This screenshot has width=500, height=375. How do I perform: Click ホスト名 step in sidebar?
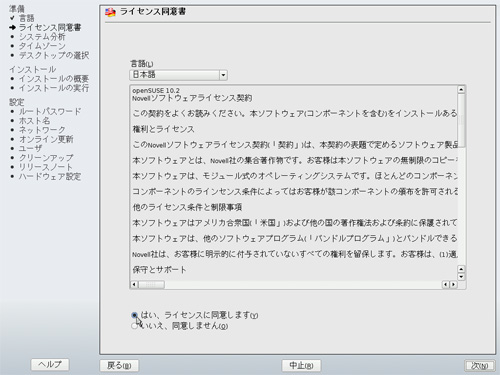click(34, 121)
